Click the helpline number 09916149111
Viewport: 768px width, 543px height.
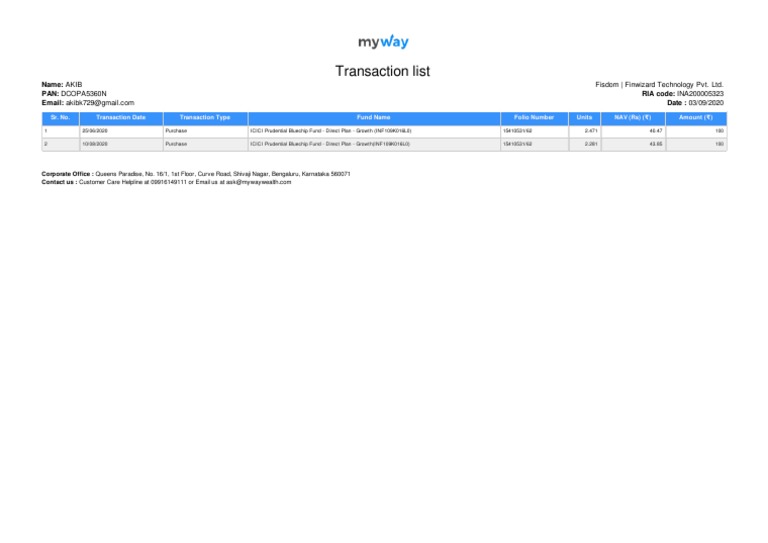(x=168, y=182)
